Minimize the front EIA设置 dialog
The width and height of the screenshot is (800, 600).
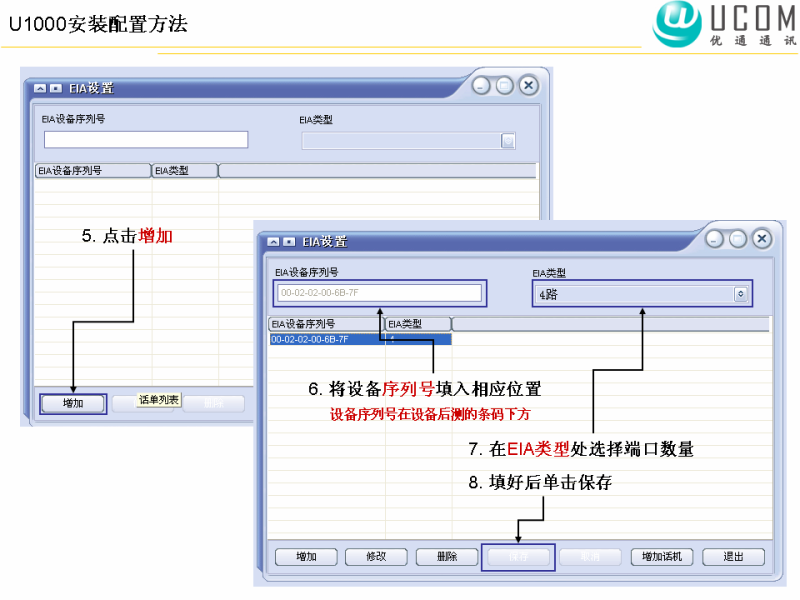714,239
